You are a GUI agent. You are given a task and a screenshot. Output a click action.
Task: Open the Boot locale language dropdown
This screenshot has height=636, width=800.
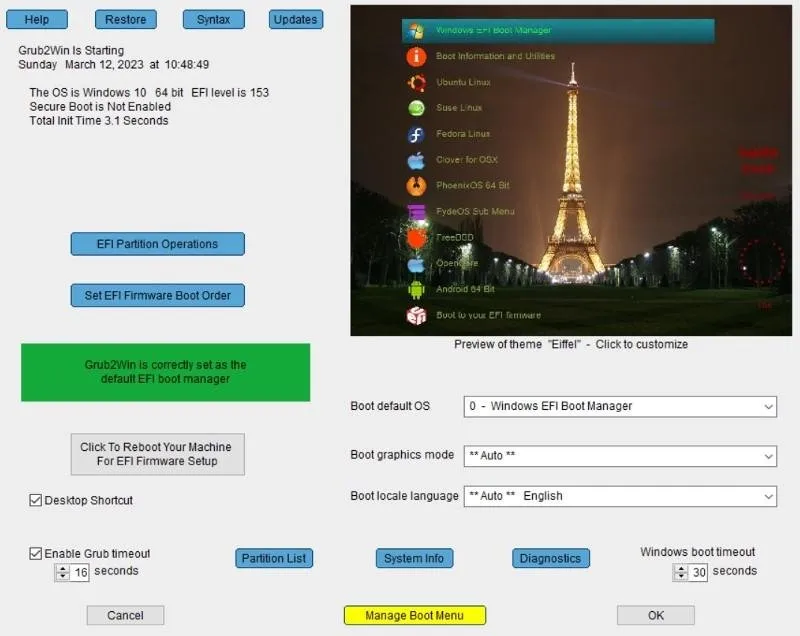[620, 496]
